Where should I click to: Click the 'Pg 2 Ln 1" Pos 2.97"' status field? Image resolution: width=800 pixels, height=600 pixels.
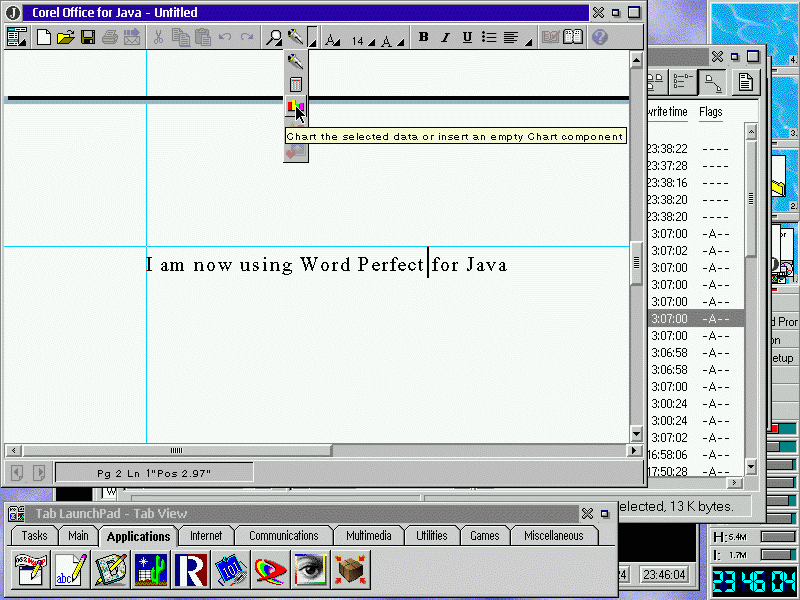coord(154,473)
